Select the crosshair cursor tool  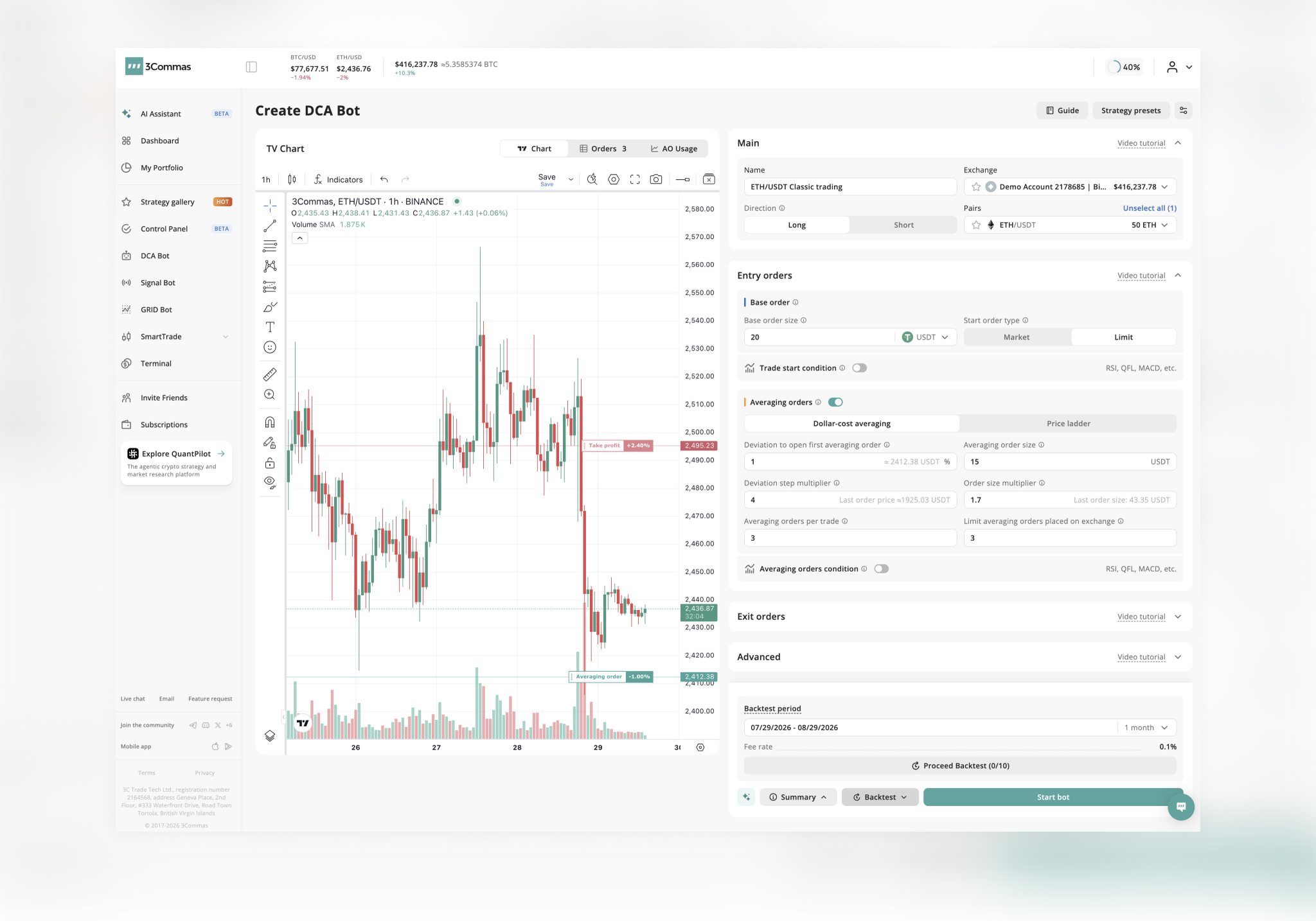click(270, 206)
